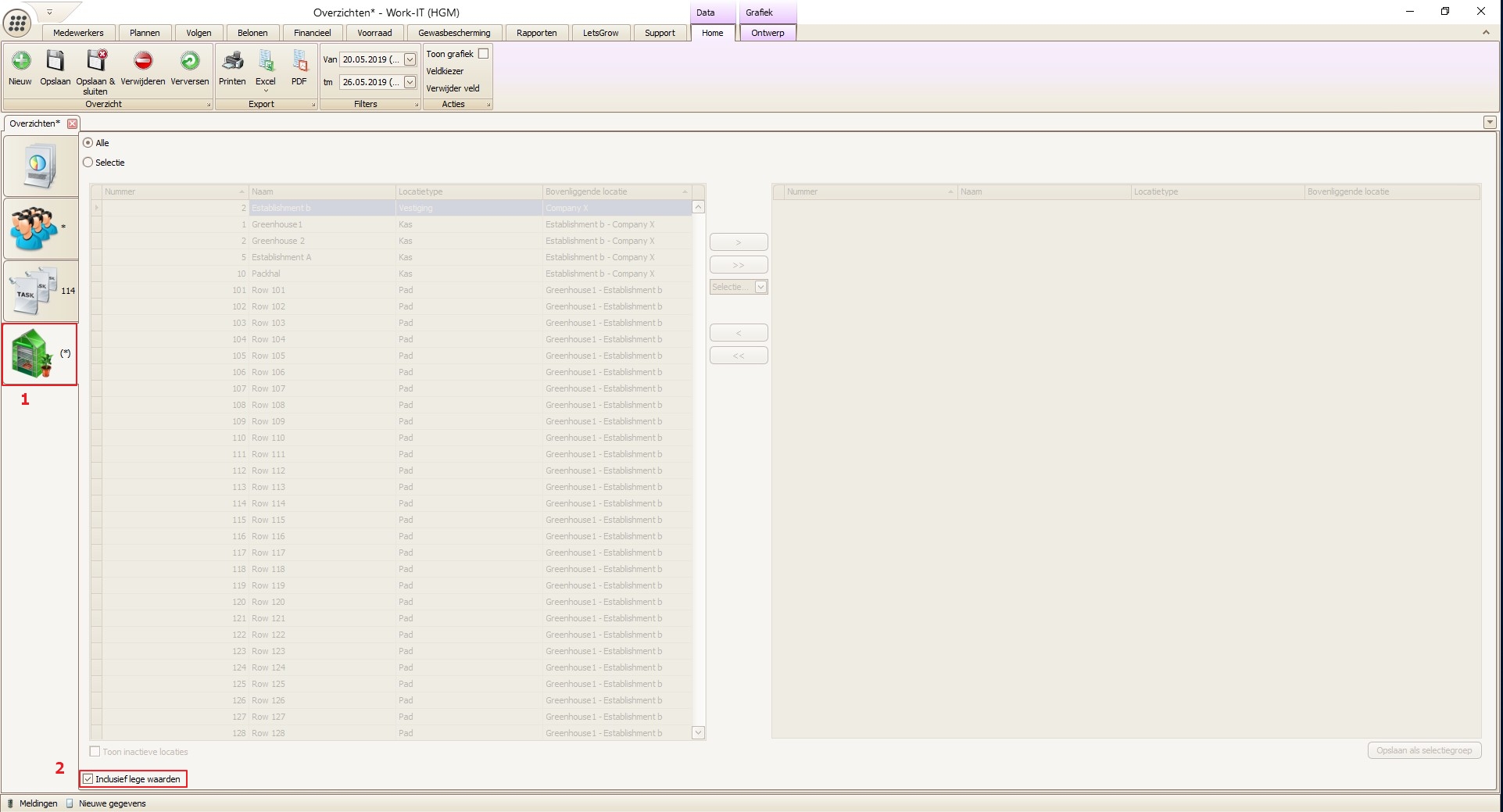This screenshot has width=1503, height=812.
Task: Click Opslaan & sluiten icon
Action: click(96, 61)
